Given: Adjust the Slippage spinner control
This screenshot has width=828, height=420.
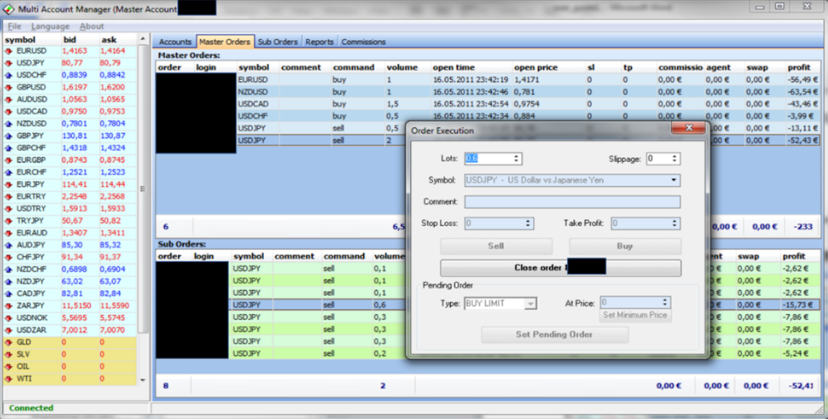Looking at the screenshot, I should (x=675, y=158).
